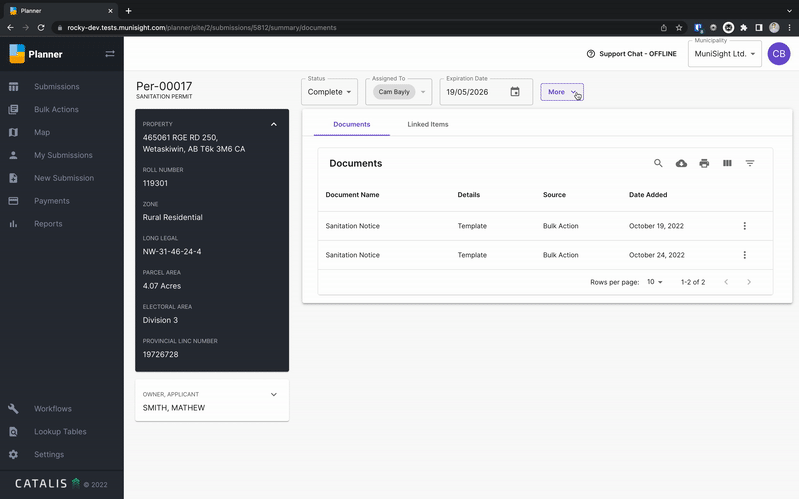Open the Status dropdown showing Complete
Image resolution: width=799 pixels, height=500 pixels.
coord(330,92)
